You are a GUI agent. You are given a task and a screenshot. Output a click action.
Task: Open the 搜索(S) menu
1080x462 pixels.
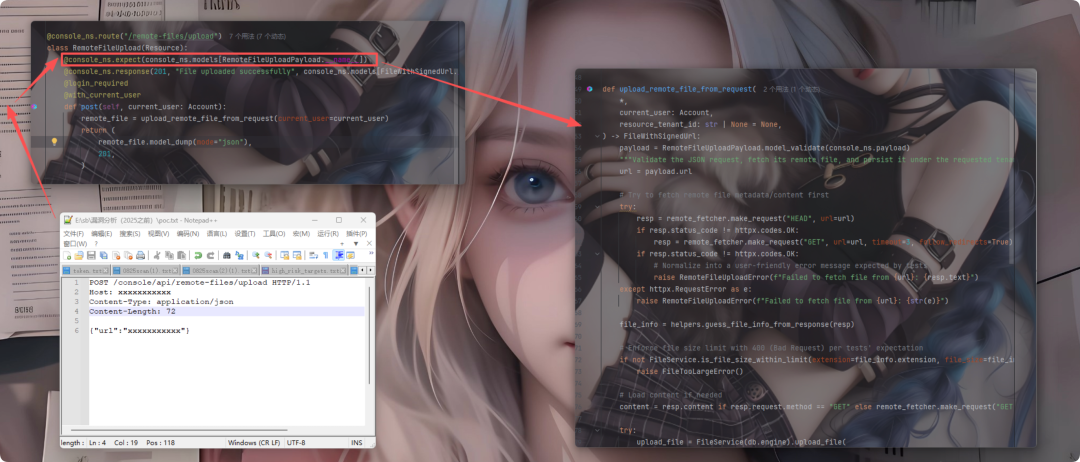point(130,233)
